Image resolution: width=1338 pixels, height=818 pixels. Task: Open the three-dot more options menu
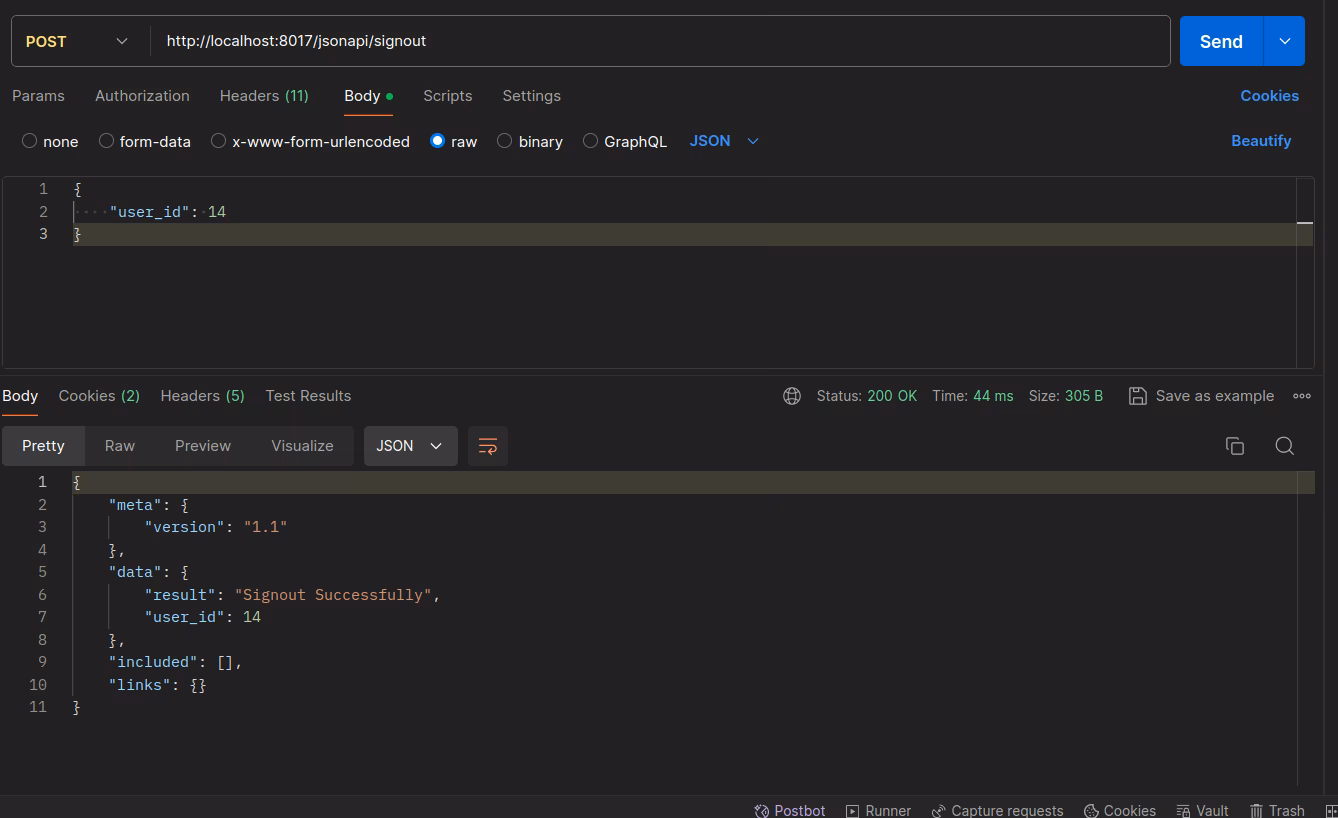click(x=1302, y=396)
